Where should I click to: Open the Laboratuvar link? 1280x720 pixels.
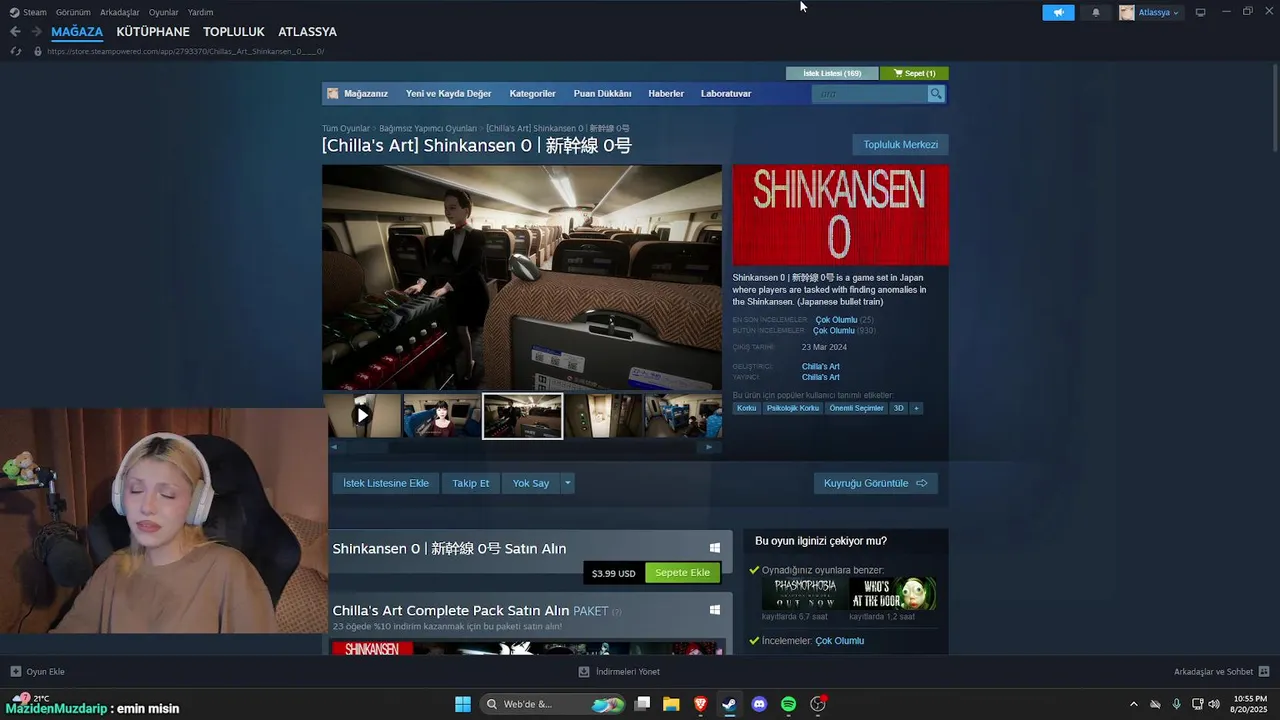tap(726, 93)
